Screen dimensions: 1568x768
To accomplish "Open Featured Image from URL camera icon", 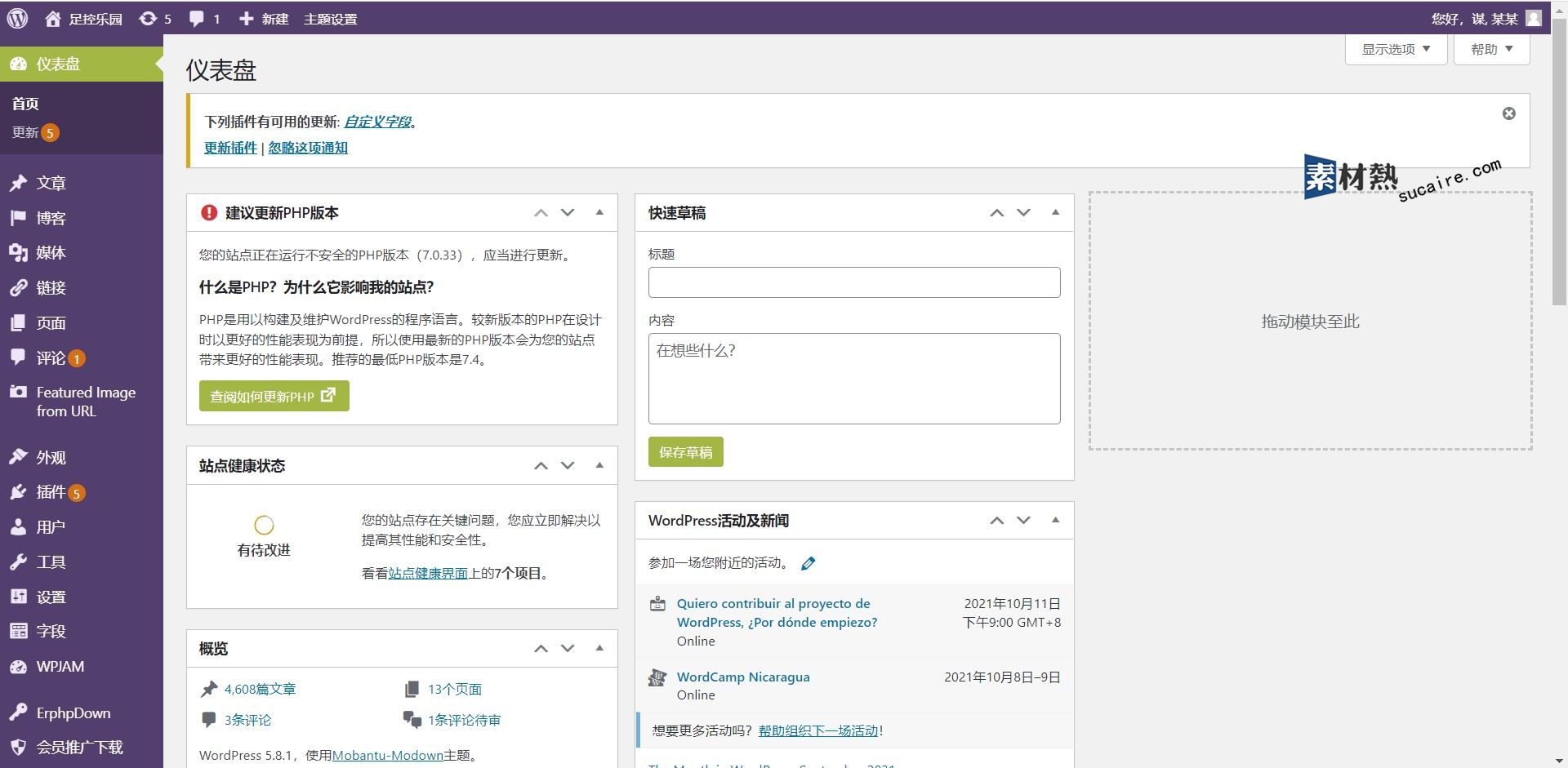I will point(18,392).
